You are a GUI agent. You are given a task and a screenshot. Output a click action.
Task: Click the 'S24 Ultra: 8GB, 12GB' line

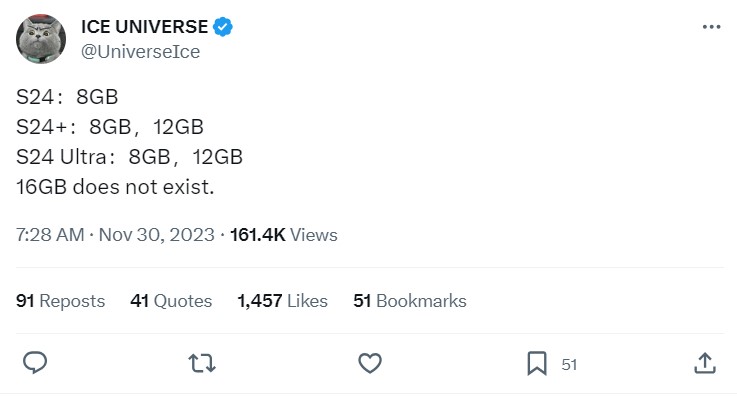(x=129, y=157)
